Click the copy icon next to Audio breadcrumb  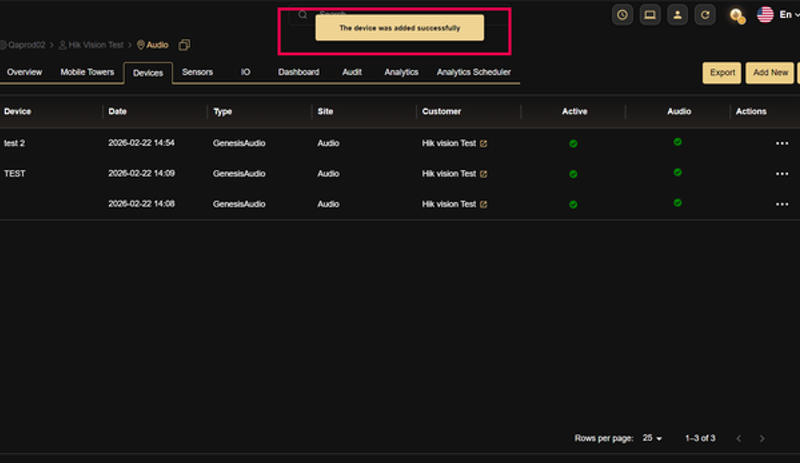pyautogui.click(x=184, y=45)
